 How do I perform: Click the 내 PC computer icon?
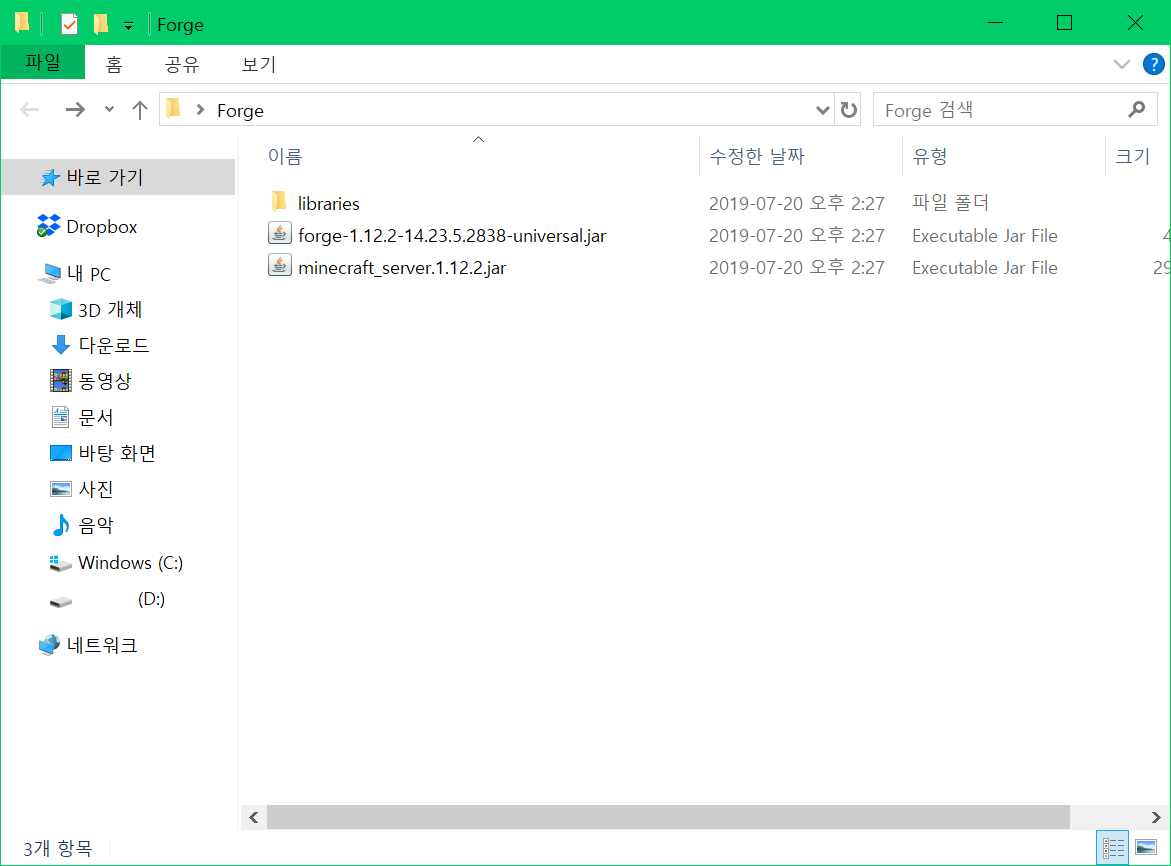point(50,273)
